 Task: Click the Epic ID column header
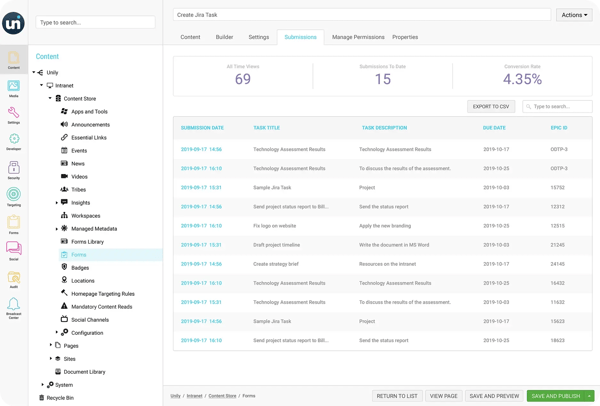pos(559,128)
